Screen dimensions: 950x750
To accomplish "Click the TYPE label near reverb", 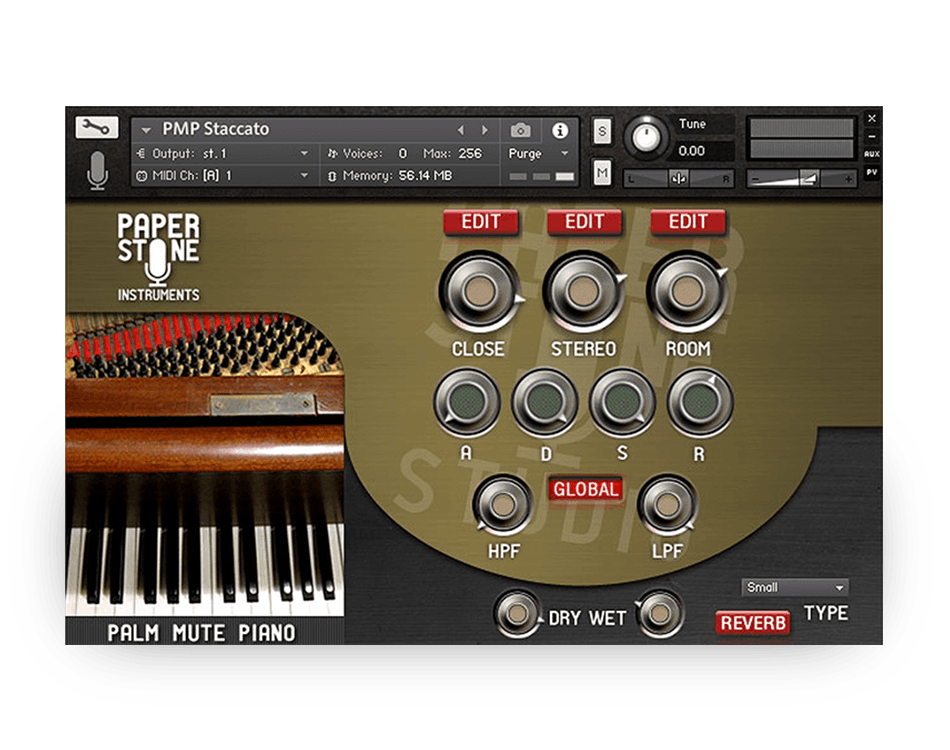I will pyautogui.click(x=826, y=613).
